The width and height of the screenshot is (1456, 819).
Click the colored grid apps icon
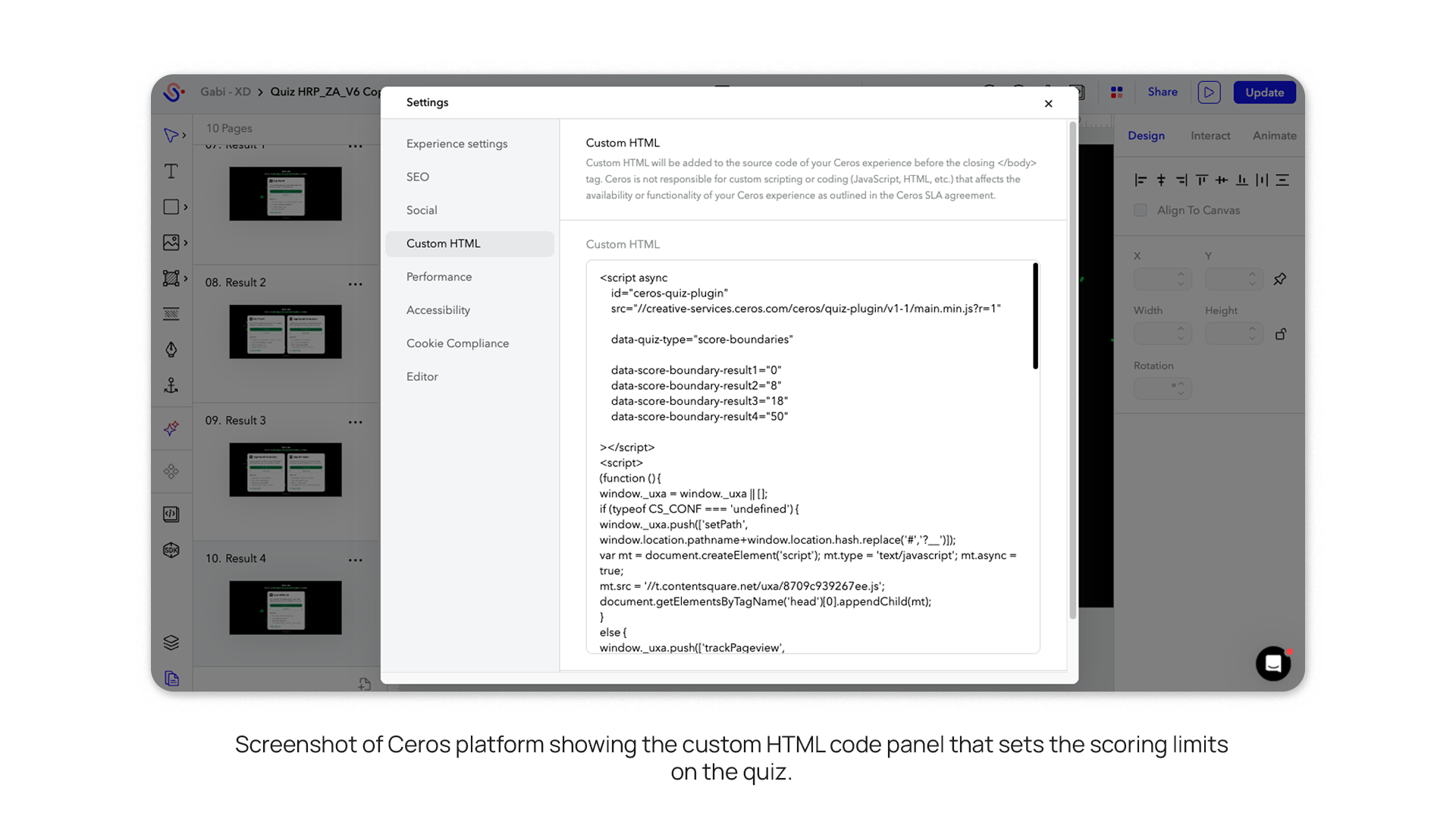1116,93
